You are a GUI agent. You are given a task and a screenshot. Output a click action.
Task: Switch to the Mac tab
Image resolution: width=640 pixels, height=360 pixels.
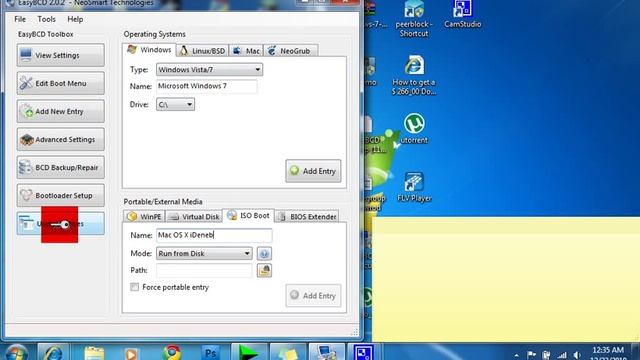(246, 51)
